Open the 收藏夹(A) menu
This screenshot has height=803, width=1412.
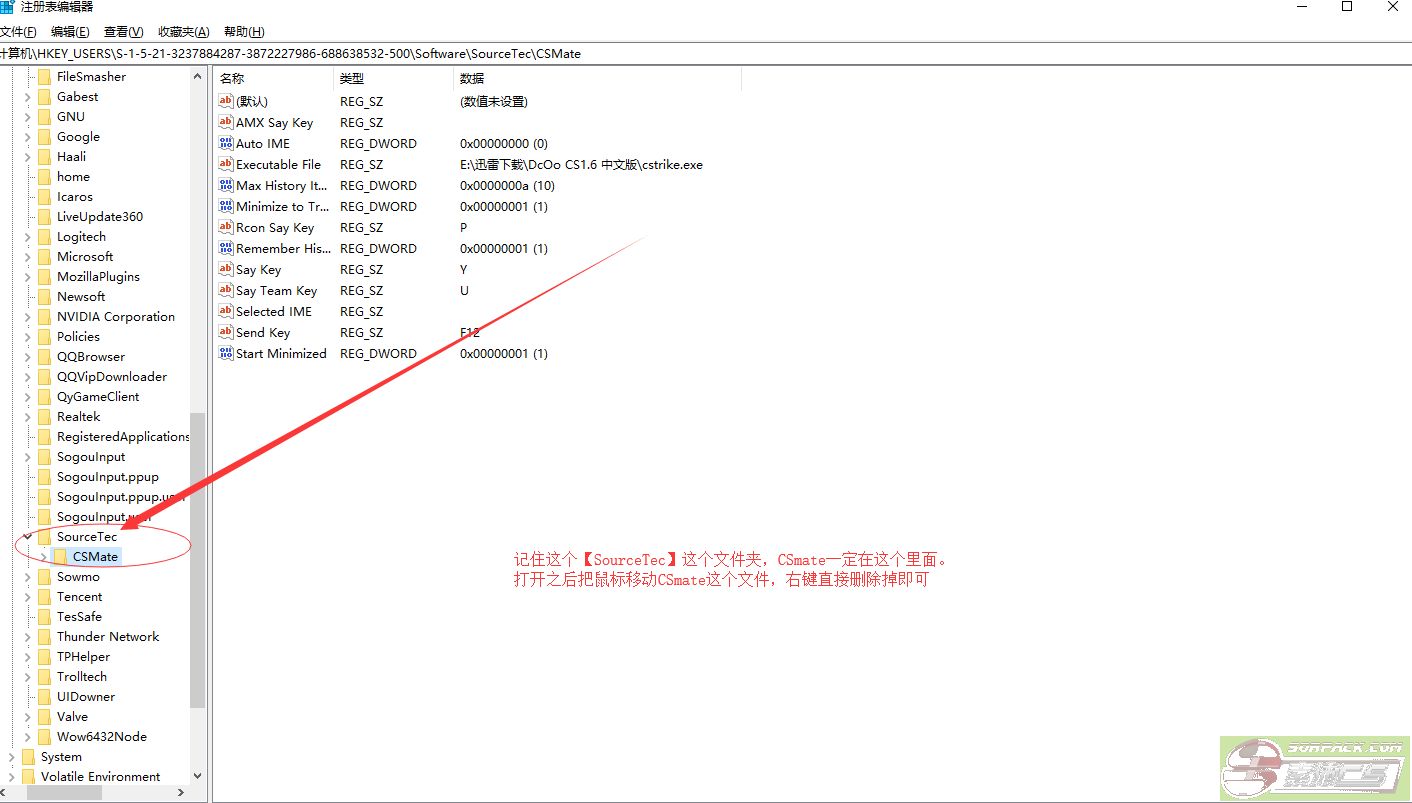pyautogui.click(x=184, y=32)
